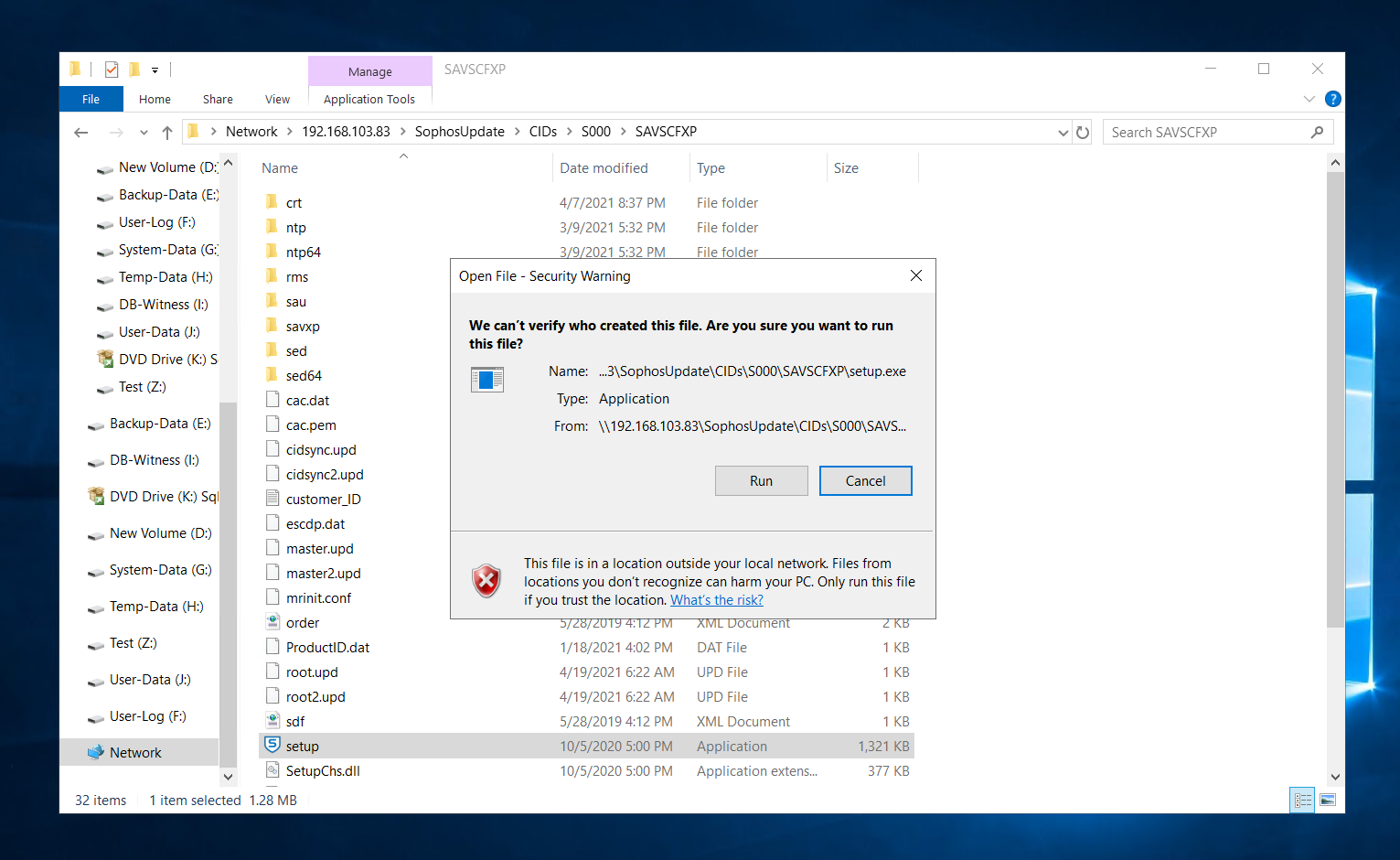Image resolution: width=1400 pixels, height=860 pixels.
Task: Select the ProductID.dat file
Action: tap(327, 648)
